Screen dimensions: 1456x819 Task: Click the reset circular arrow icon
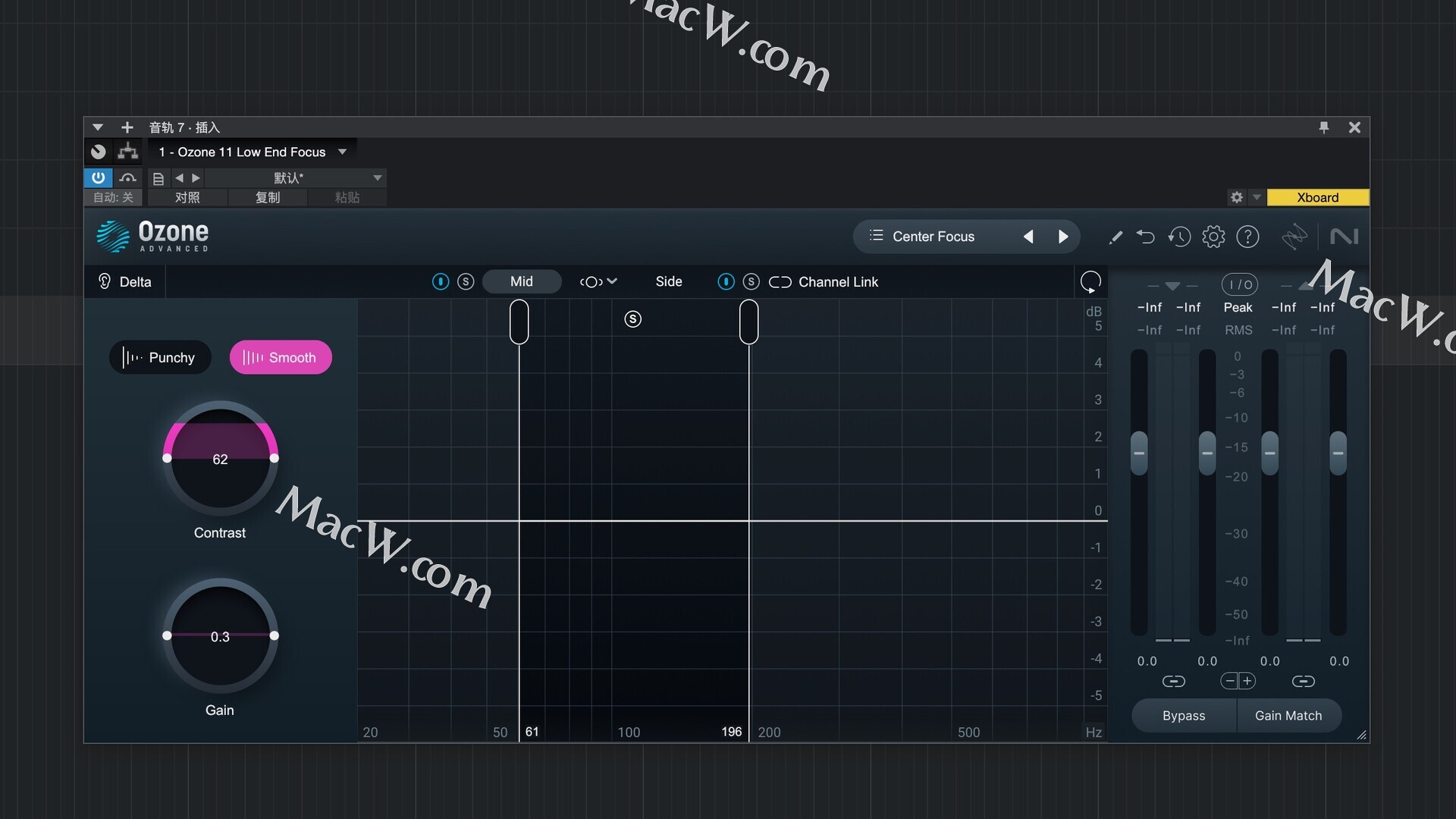tap(1090, 282)
